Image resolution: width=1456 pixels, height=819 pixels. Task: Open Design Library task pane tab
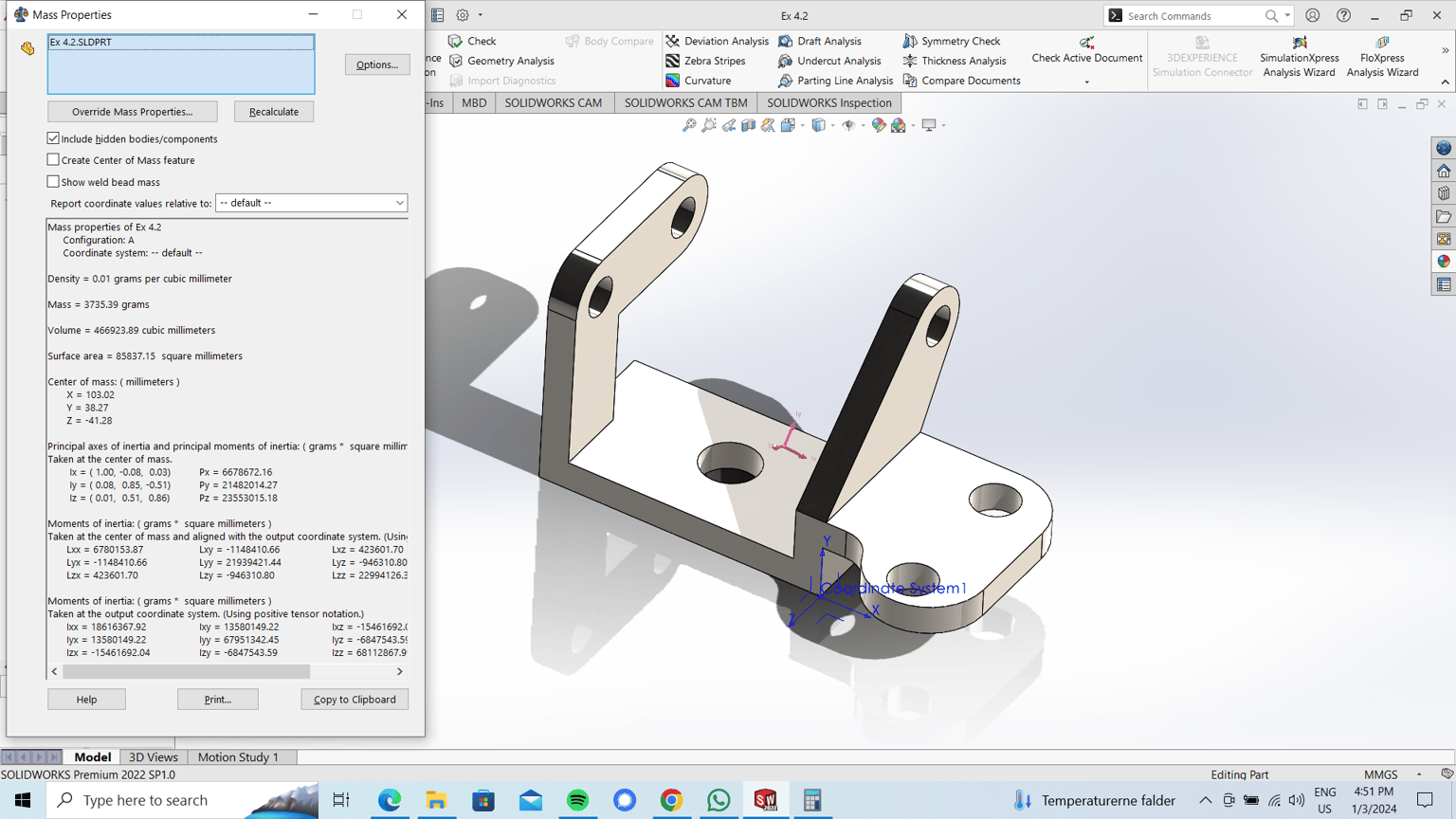tap(1444, 193)
